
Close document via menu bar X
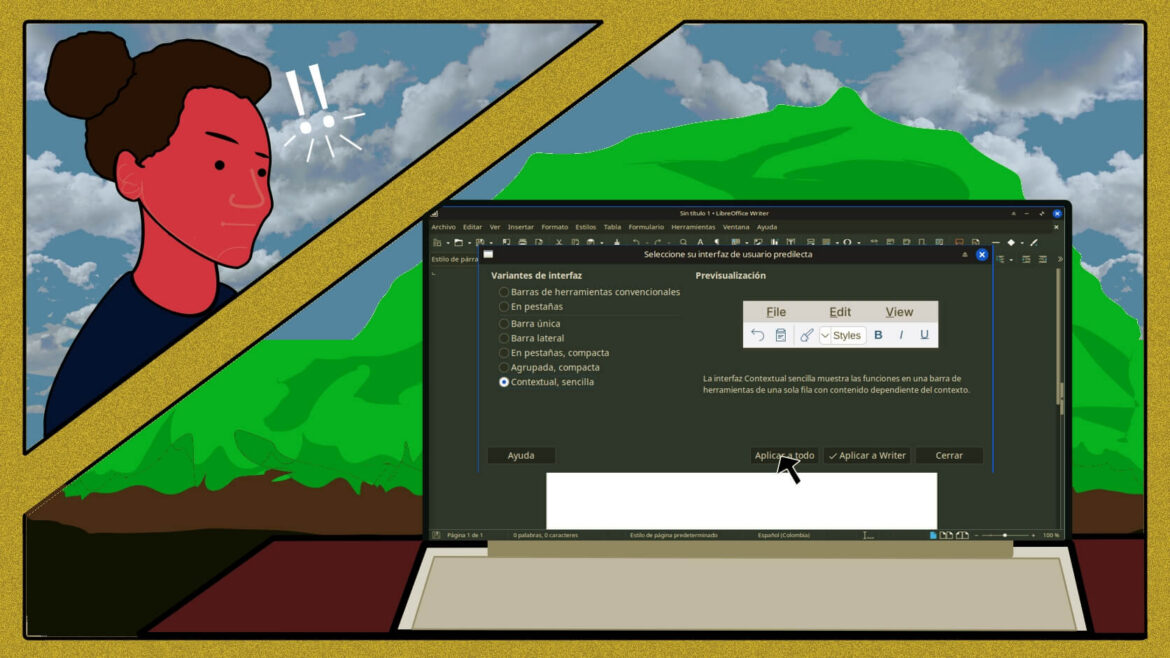coord(1056,227)
